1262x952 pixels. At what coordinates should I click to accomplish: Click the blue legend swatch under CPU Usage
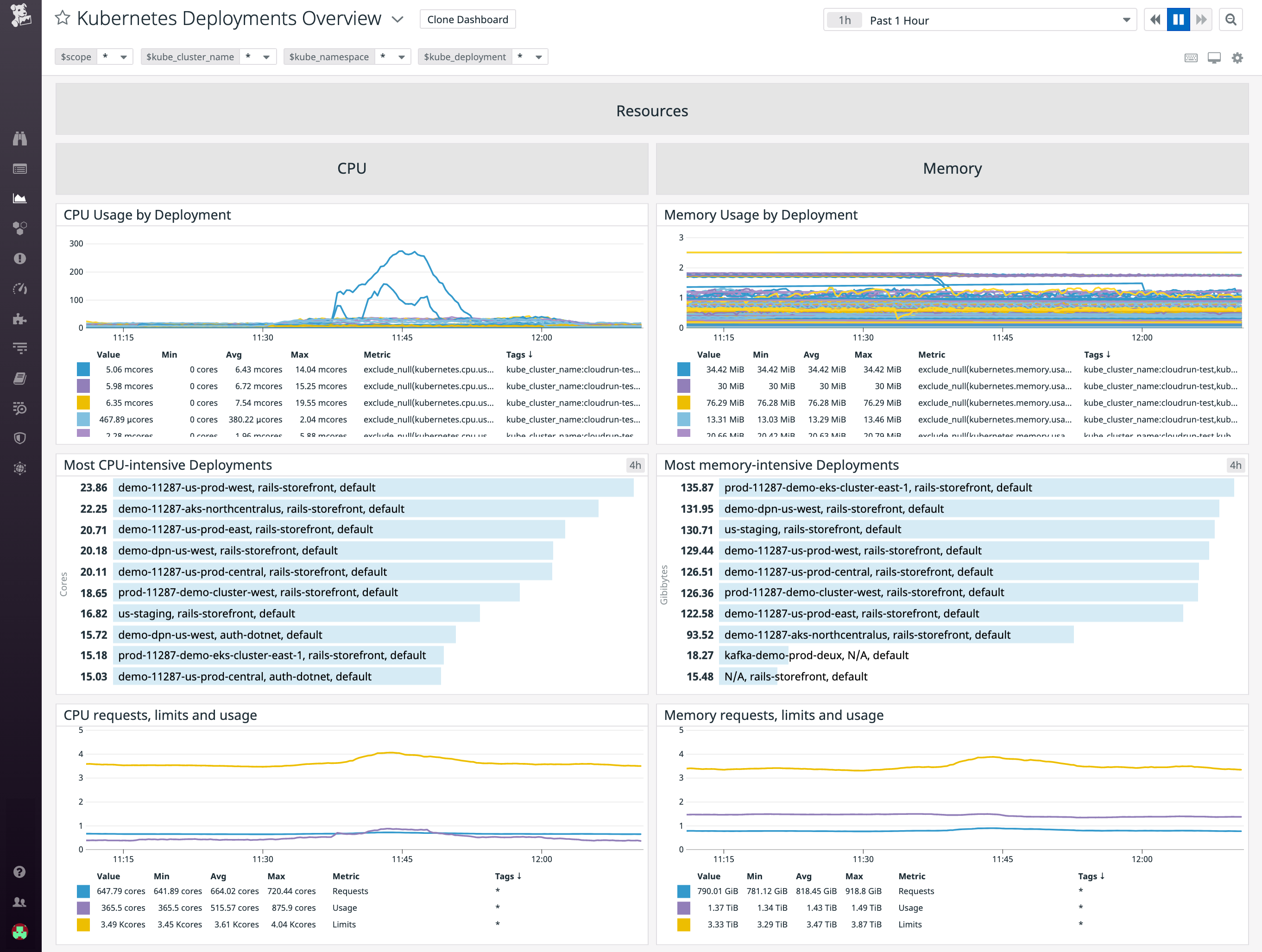coord(83,369)
